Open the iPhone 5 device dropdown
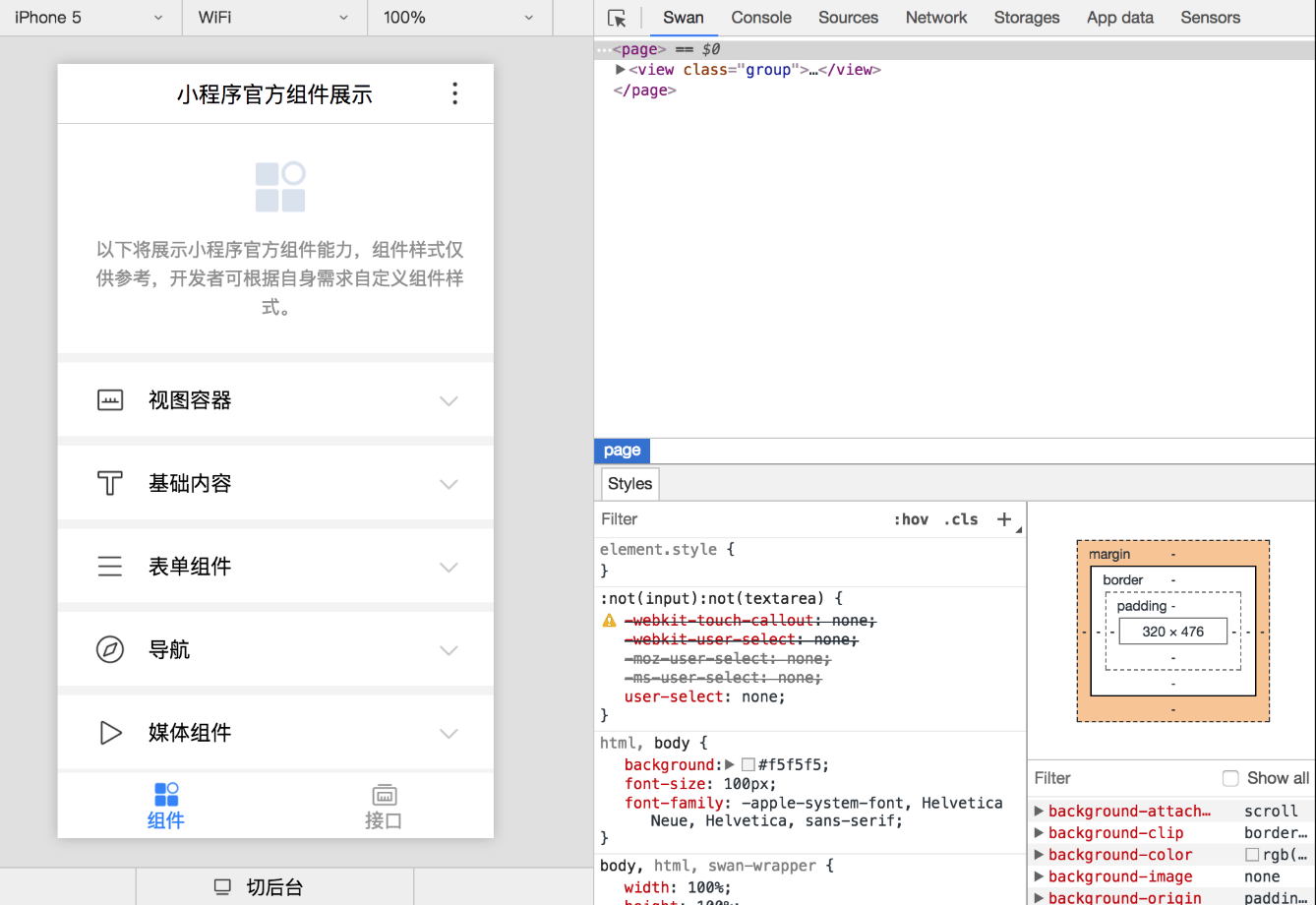The image size is (1316, 905). click(89, 17)
